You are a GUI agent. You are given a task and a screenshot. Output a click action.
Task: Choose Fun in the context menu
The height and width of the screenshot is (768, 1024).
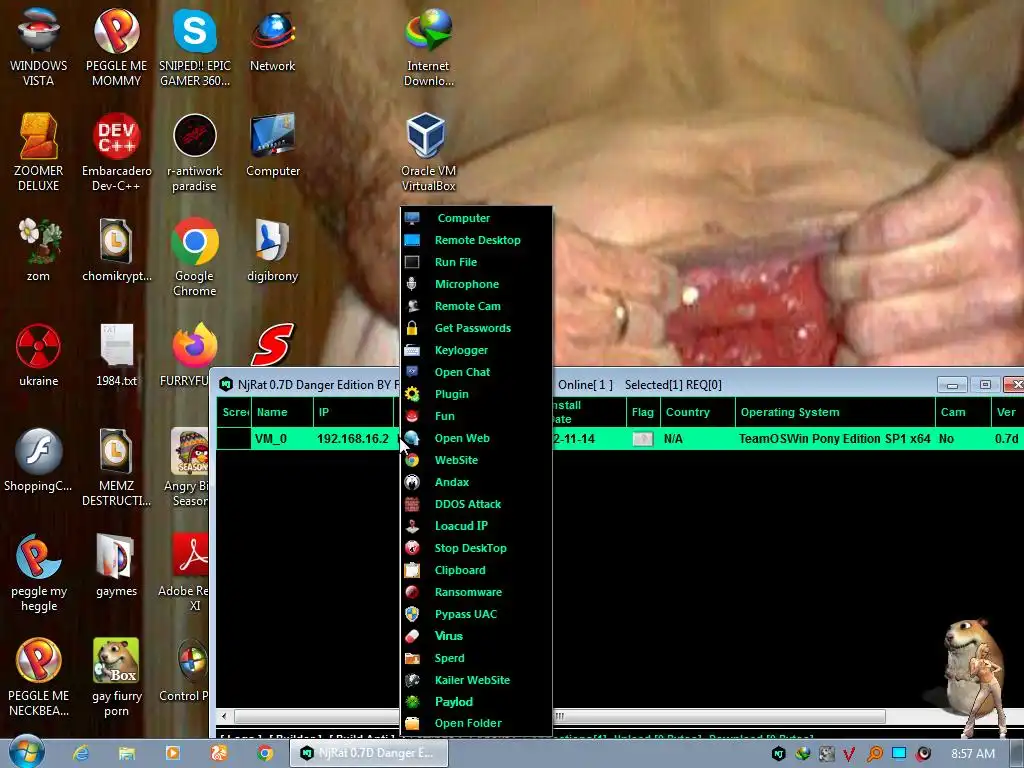477,416
